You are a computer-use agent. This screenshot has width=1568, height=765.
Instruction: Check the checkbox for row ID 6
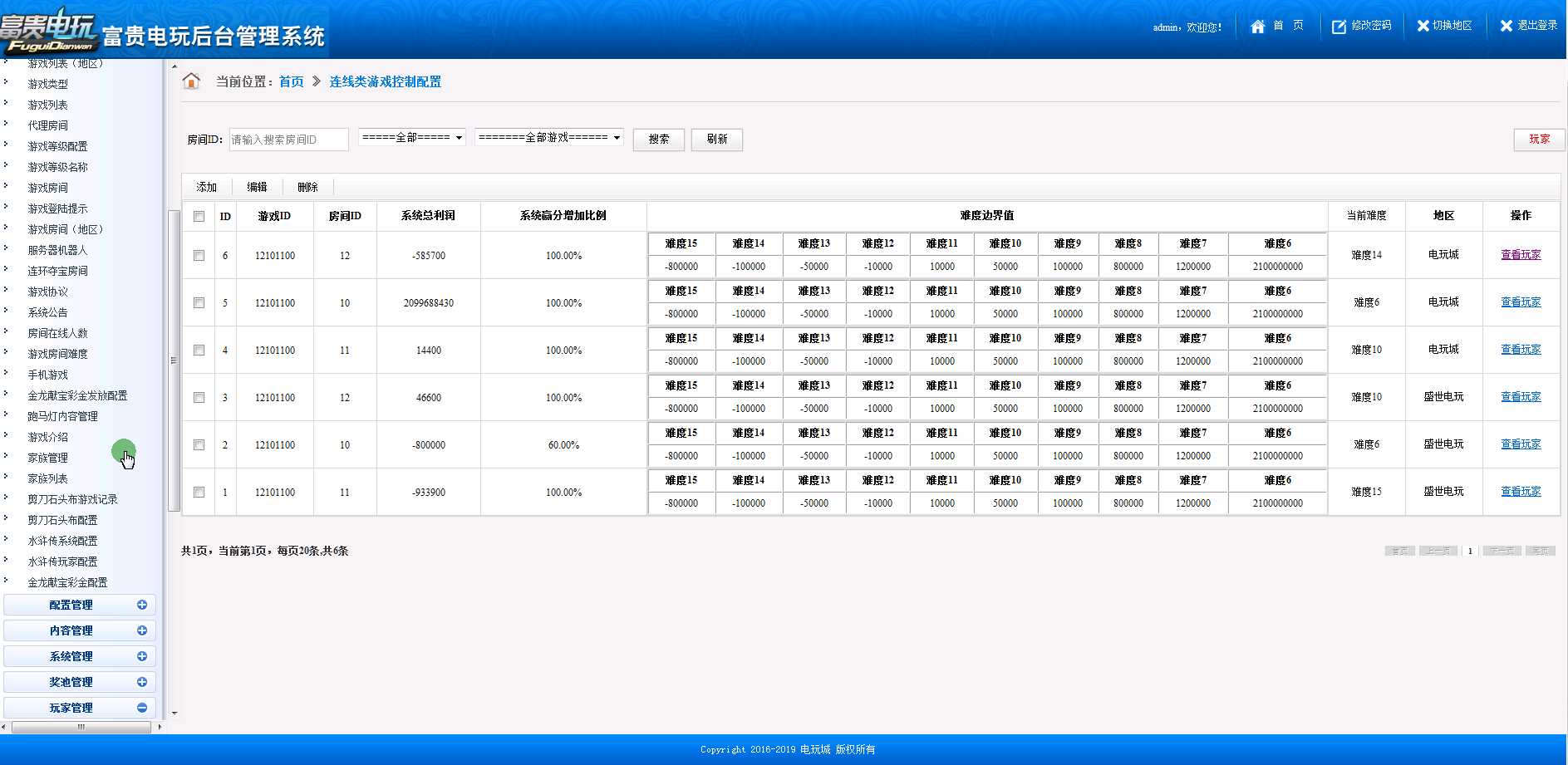pyautogui.click(x=199, y=255)
